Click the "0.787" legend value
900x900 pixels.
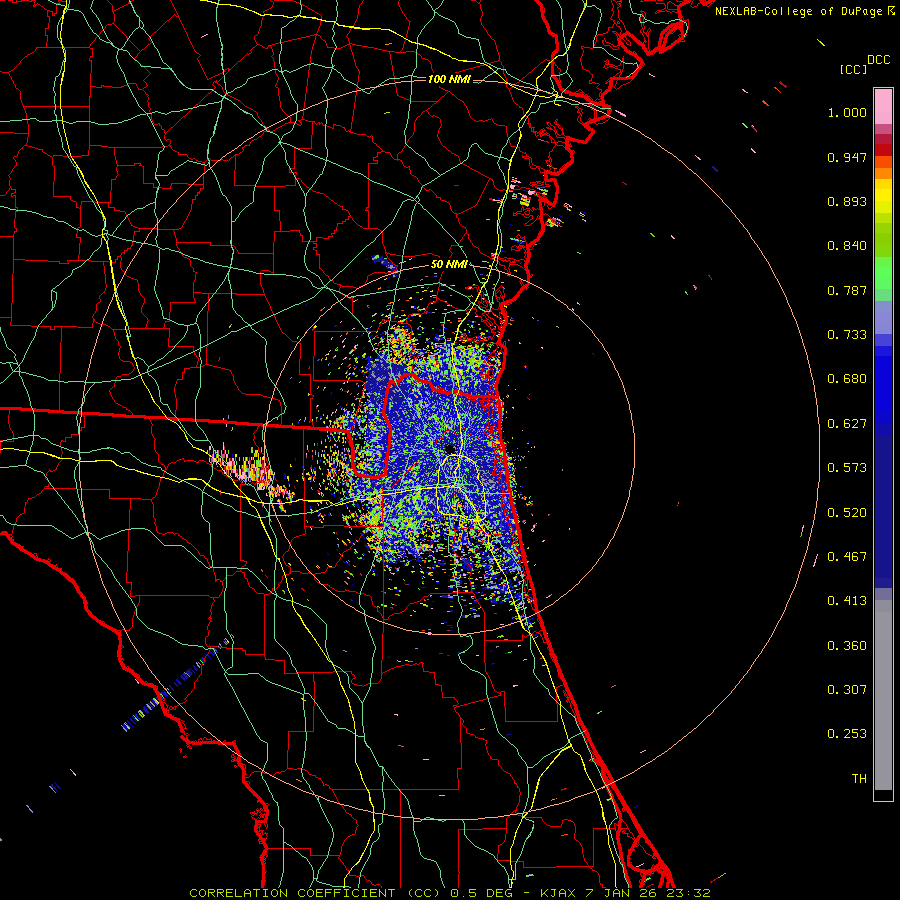(847, 290)
